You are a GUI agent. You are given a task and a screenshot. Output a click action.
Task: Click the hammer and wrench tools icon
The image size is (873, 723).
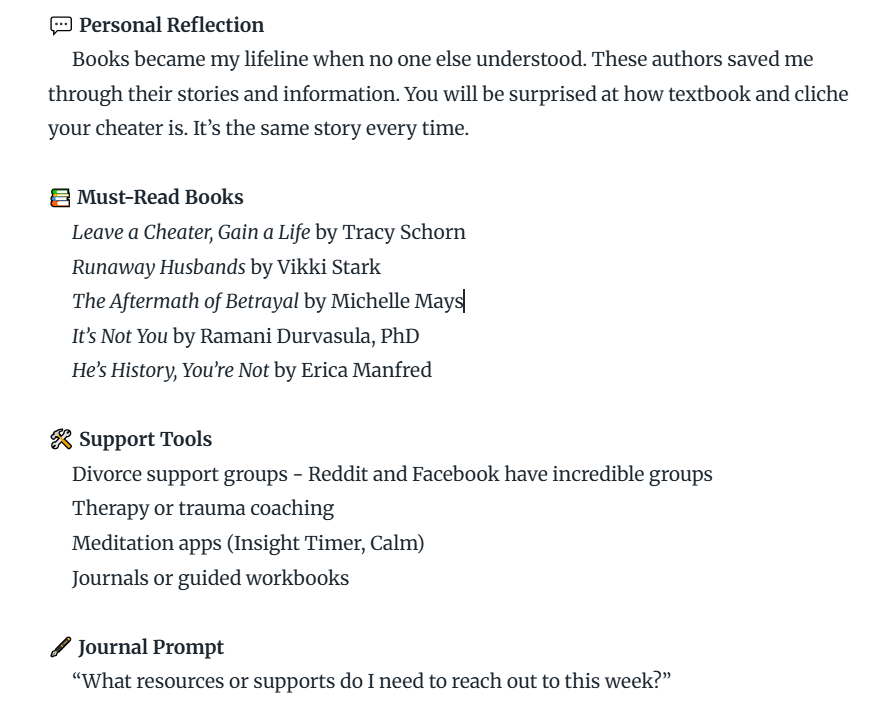61,439
